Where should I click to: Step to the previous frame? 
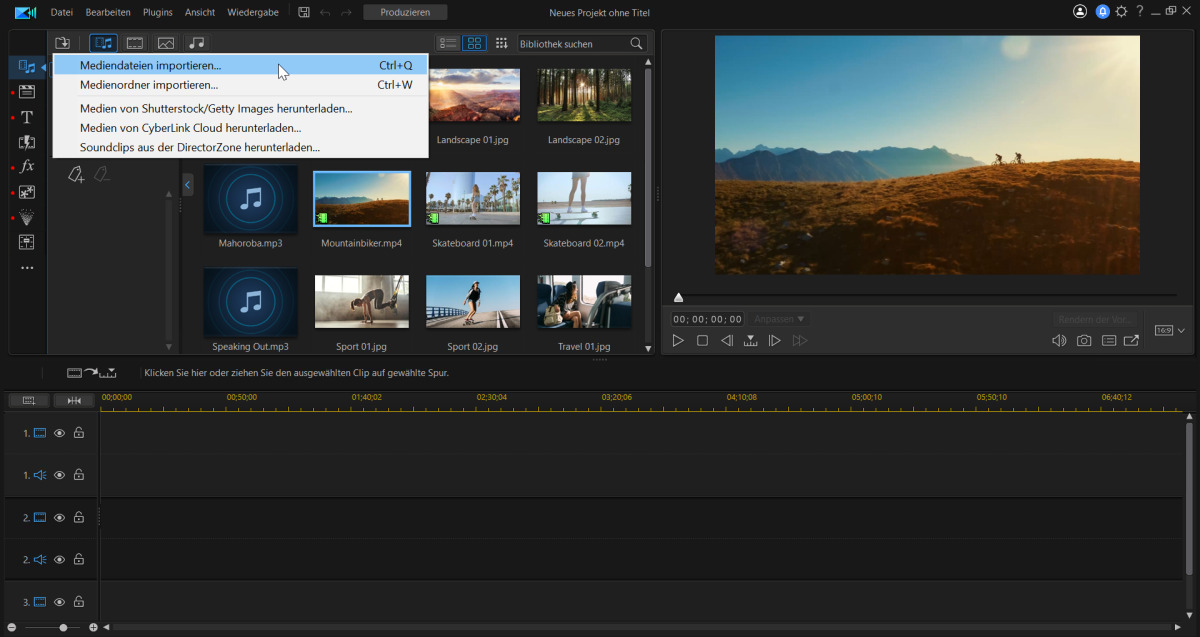[727, 341]
